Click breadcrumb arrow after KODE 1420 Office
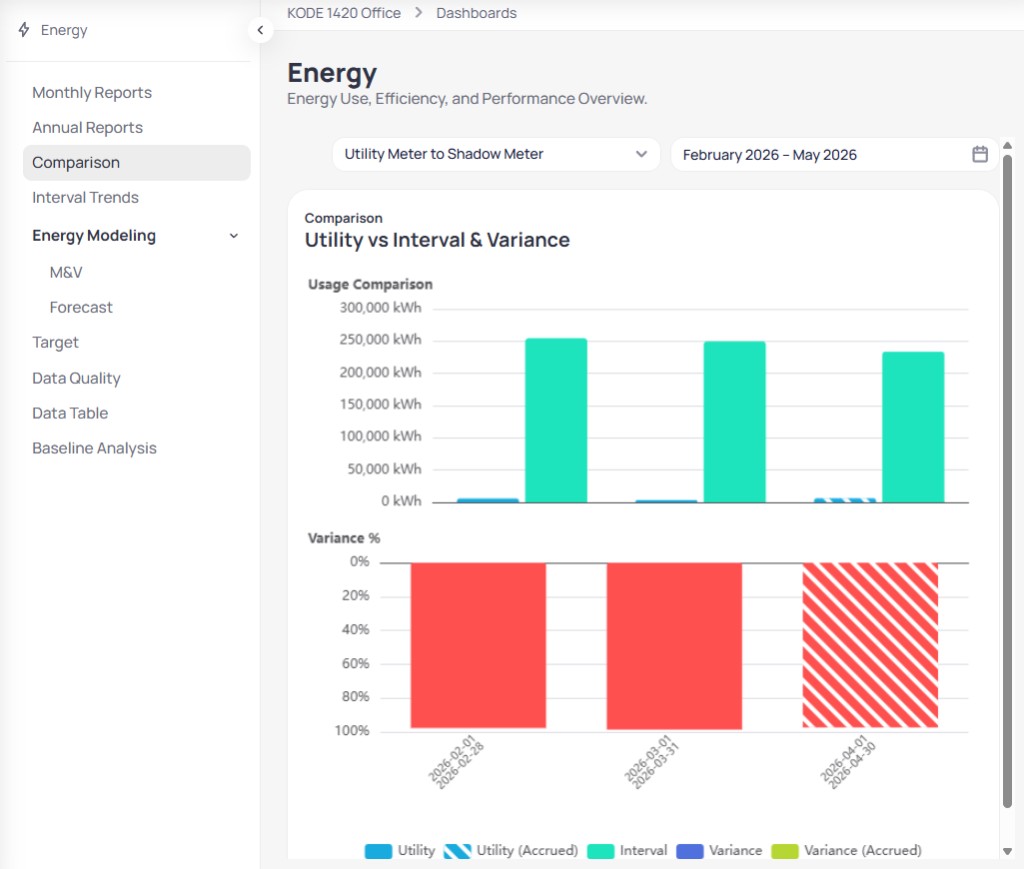Viewport: 1024px width, 869px height. click(x=419, y=13)
